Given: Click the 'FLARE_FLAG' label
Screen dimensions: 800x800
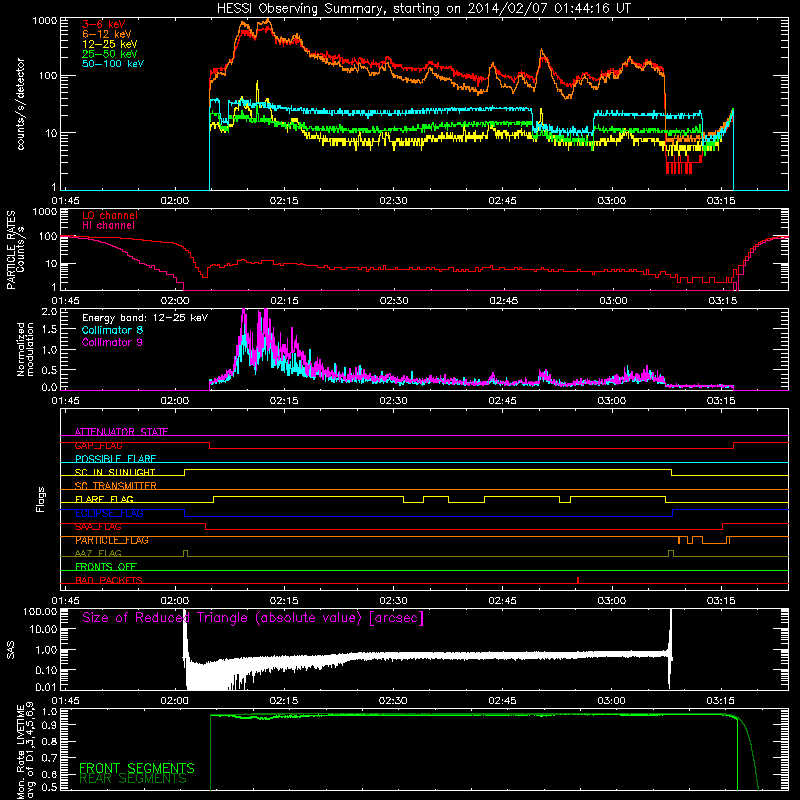Looking at the screenshot, I should pos(104,499).
